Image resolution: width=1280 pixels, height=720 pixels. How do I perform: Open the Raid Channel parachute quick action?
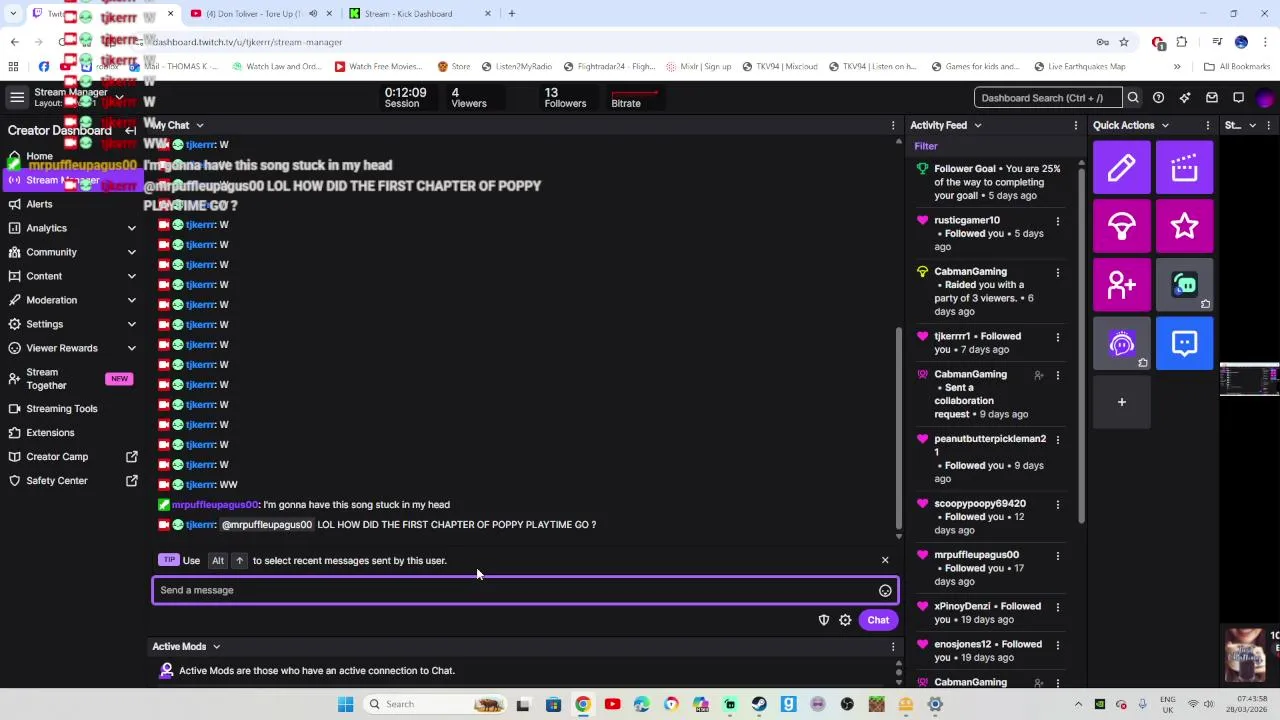click(x=1121, y=226)
